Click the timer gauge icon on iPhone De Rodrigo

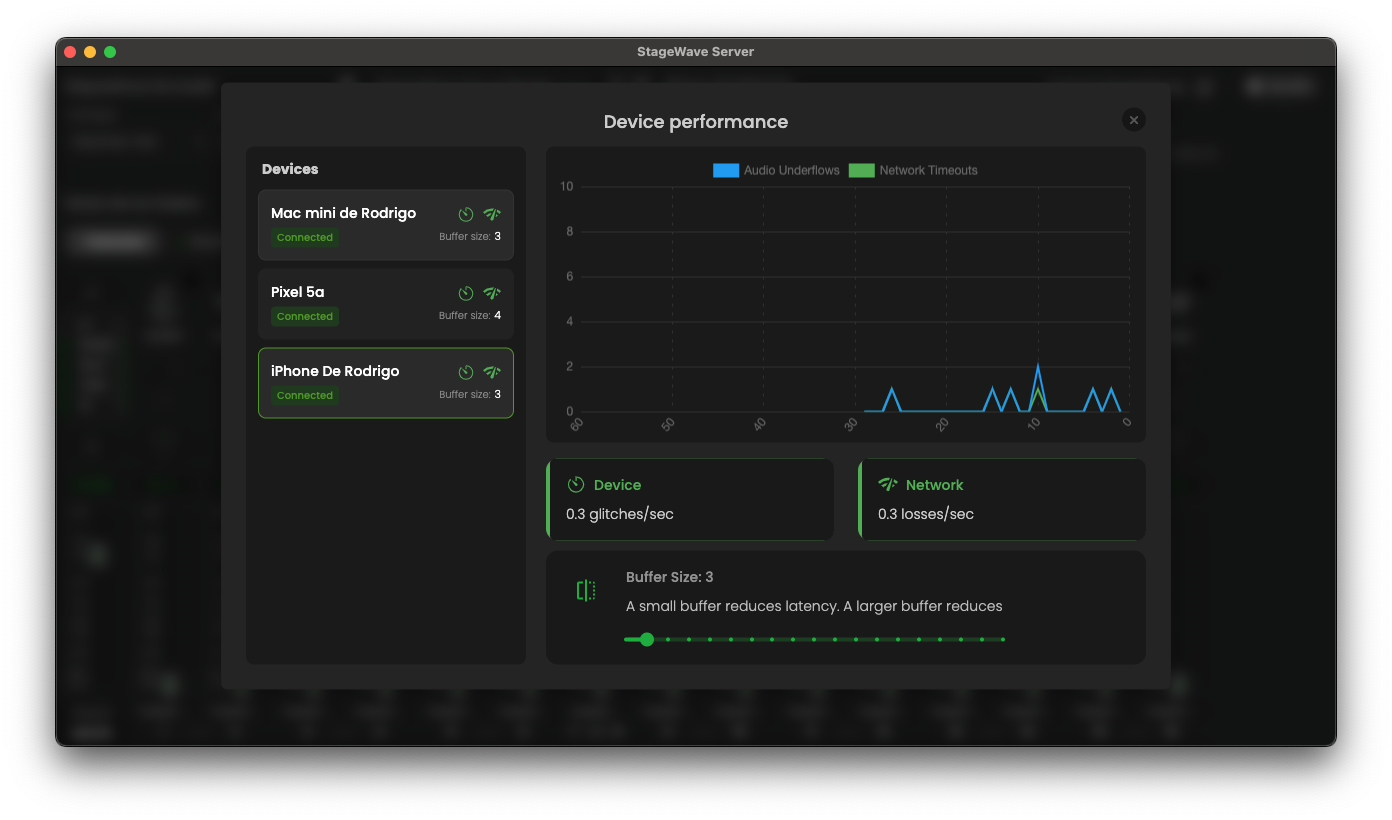tap(465, 371)
